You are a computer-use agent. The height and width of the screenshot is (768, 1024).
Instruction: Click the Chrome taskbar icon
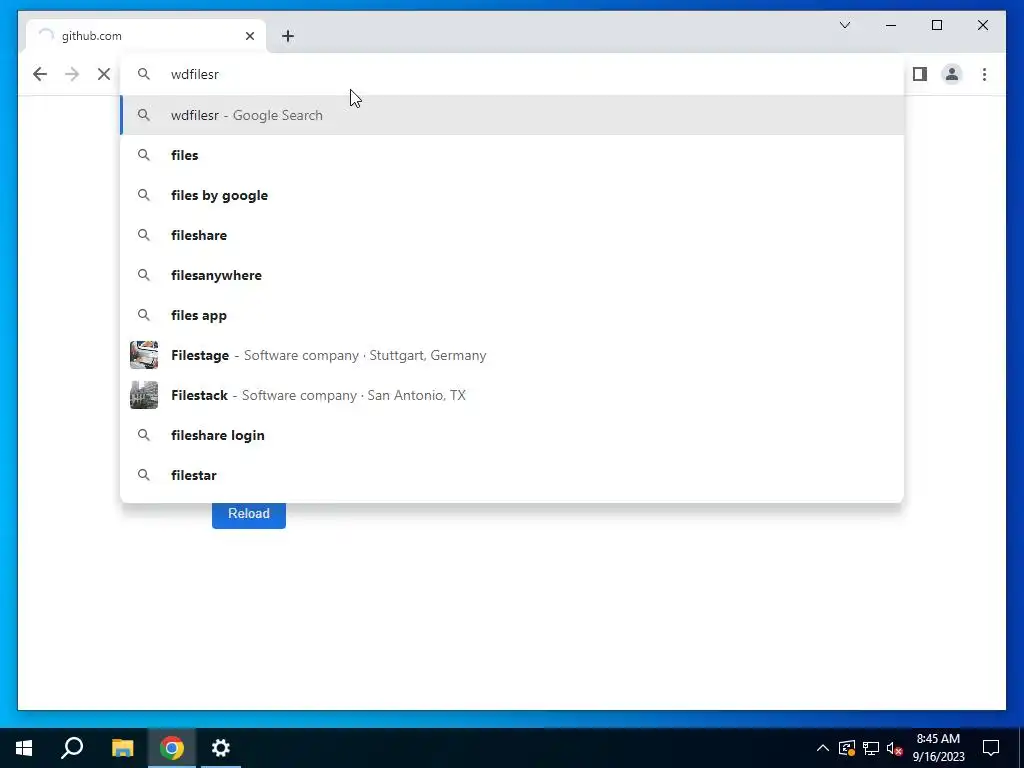click(x=172, y=748)
